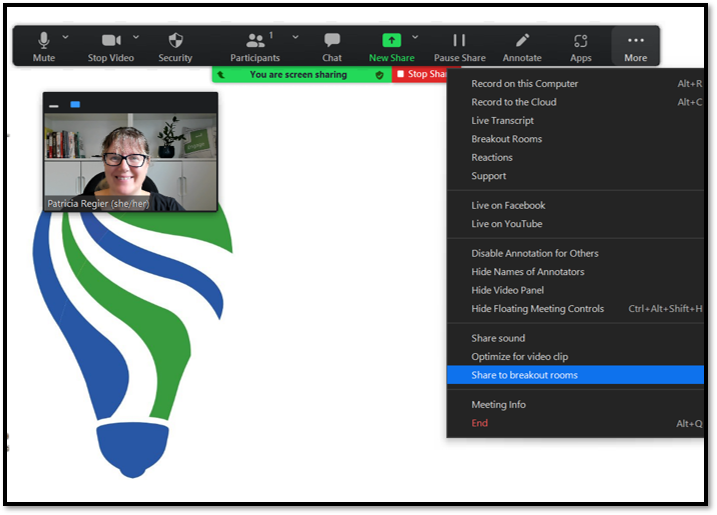Image resolution: width=717 pixels, height=515 pixels.
Task: Pause Share from the toolbar
Action: [x=460, y=47]
